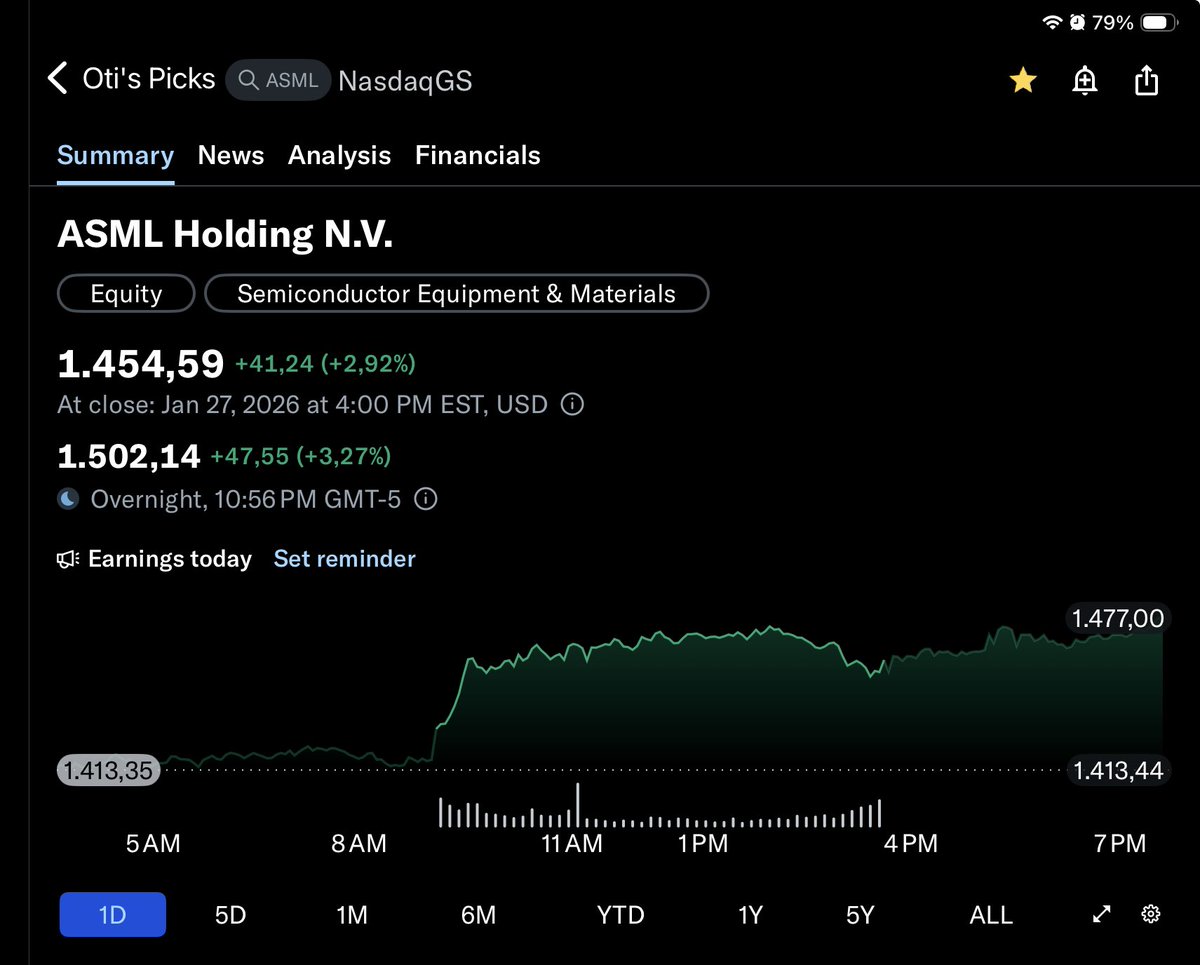Image resolution: width=1200 pixels, height=965 pixels.
Task: Tap the earnings megaphone icon
Action: (68, 559)
